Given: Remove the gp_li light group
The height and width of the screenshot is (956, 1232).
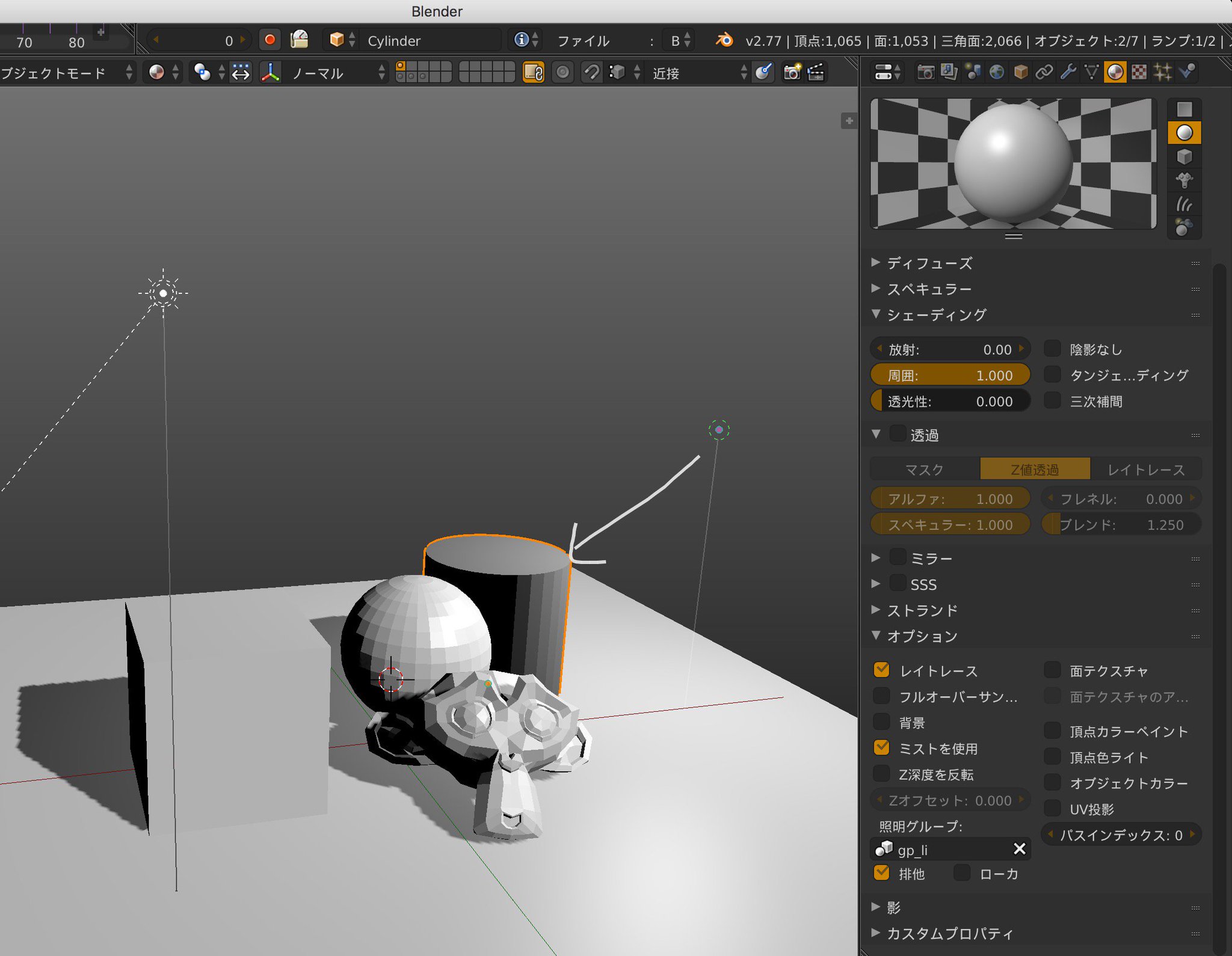Looking at the screenshot, I should (x=1019, y=848).
